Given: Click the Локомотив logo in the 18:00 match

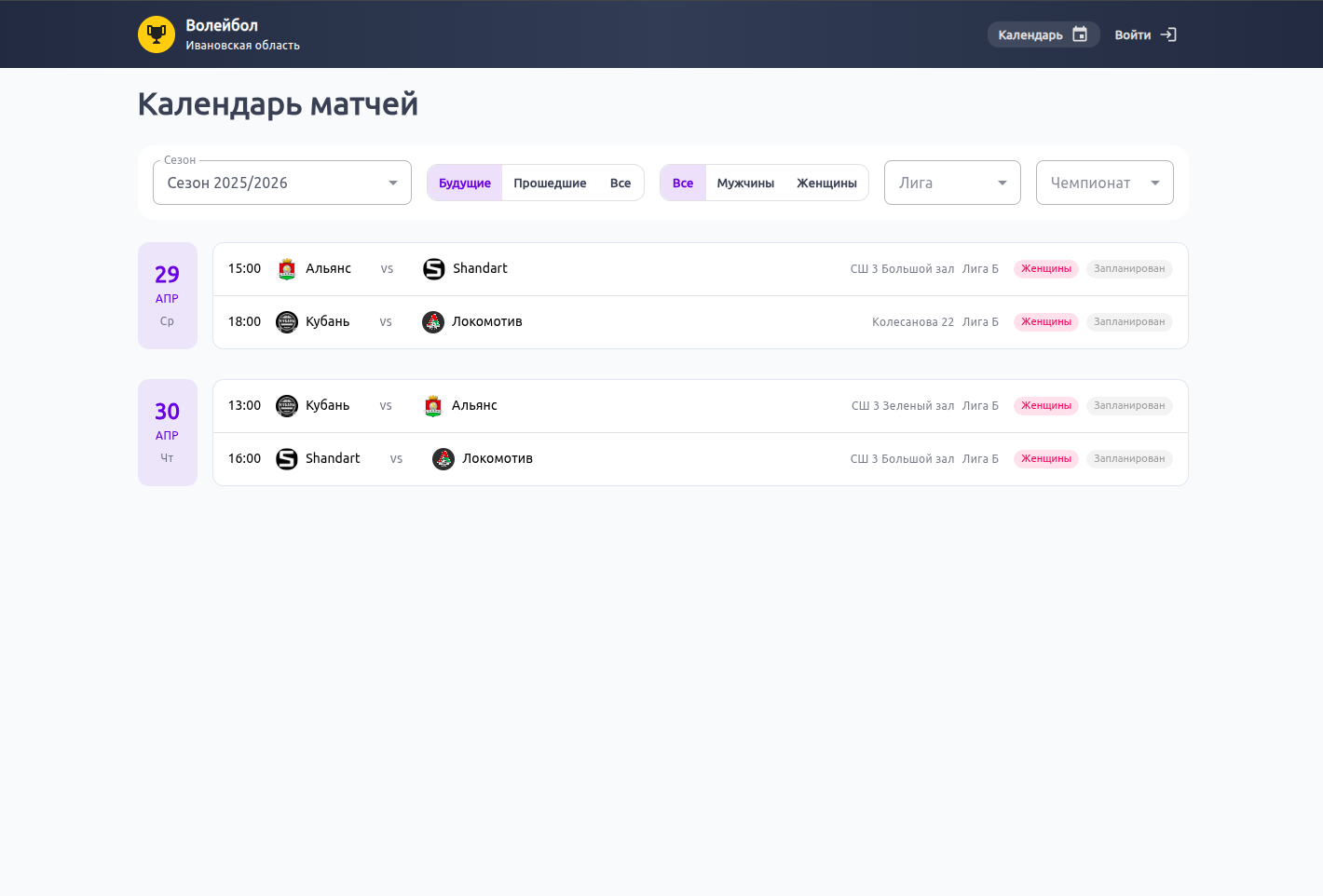Looking at the screenshot, I should pos(433,321).
